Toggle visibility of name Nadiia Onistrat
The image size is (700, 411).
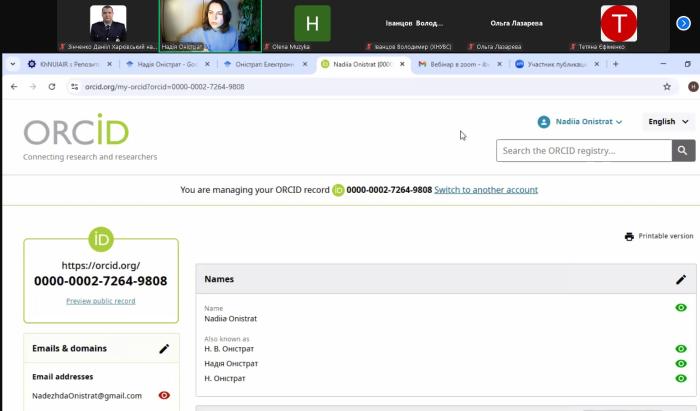(681, 308)
